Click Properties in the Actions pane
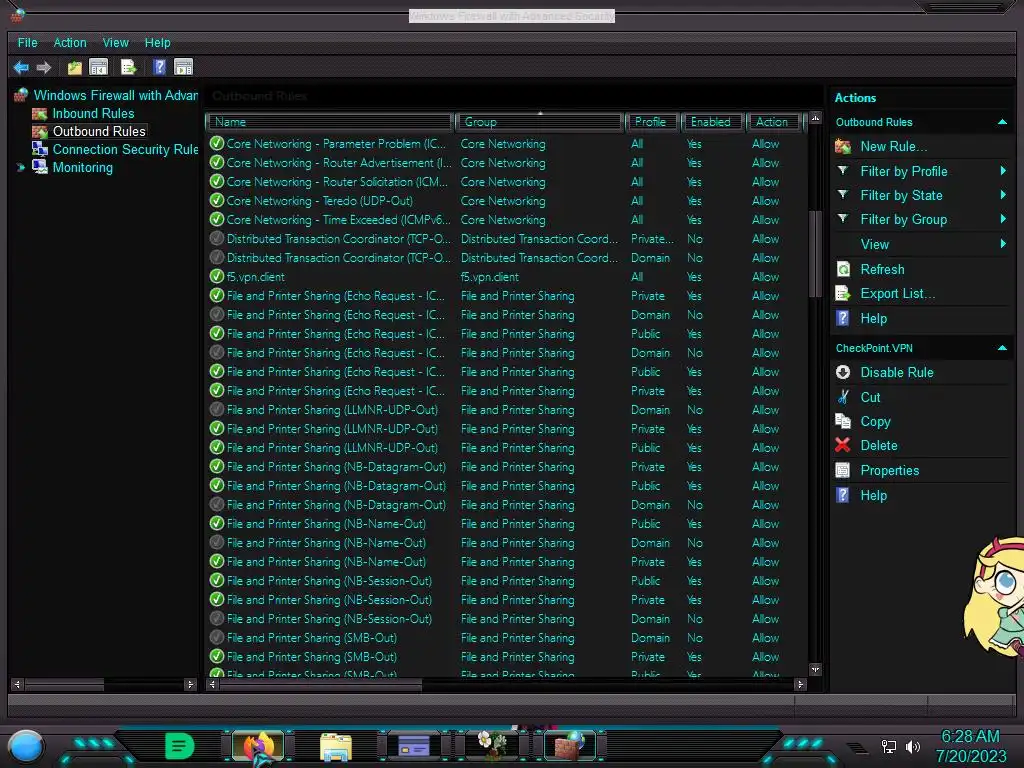 click(889, 470)
